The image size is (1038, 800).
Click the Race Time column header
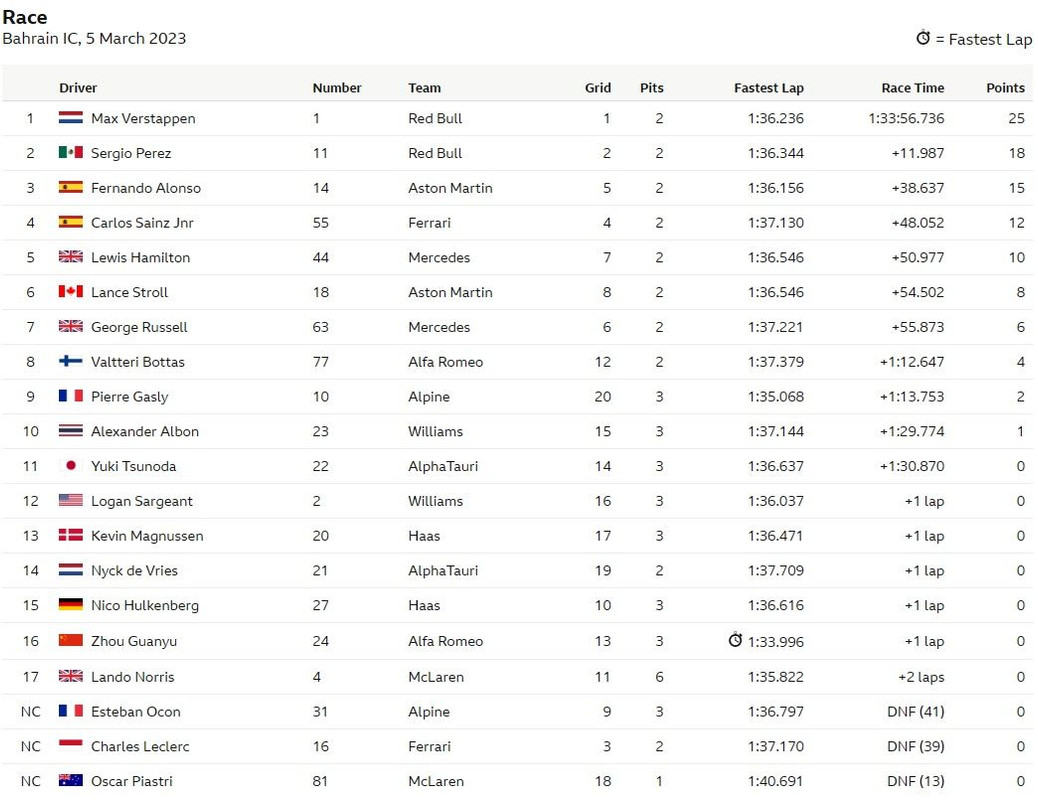point(913,87)
